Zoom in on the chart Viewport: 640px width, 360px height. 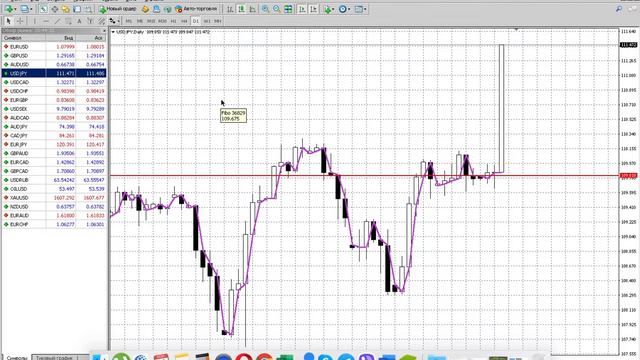pyautogui.click(x=265, y=9)
